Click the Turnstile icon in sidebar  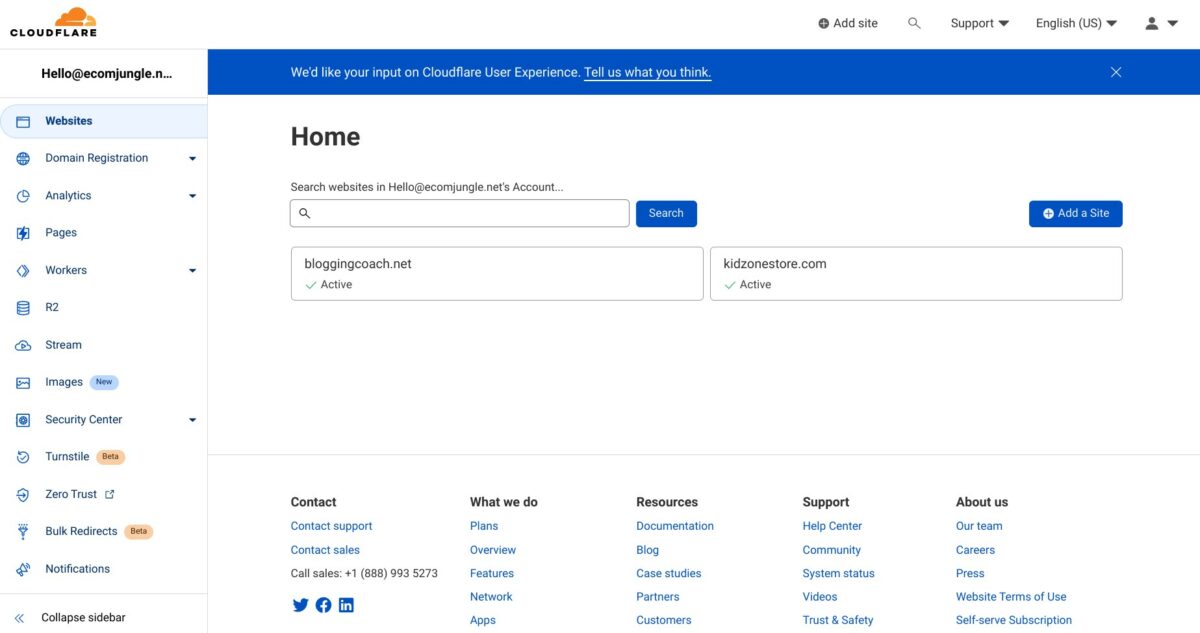(23, 457)
